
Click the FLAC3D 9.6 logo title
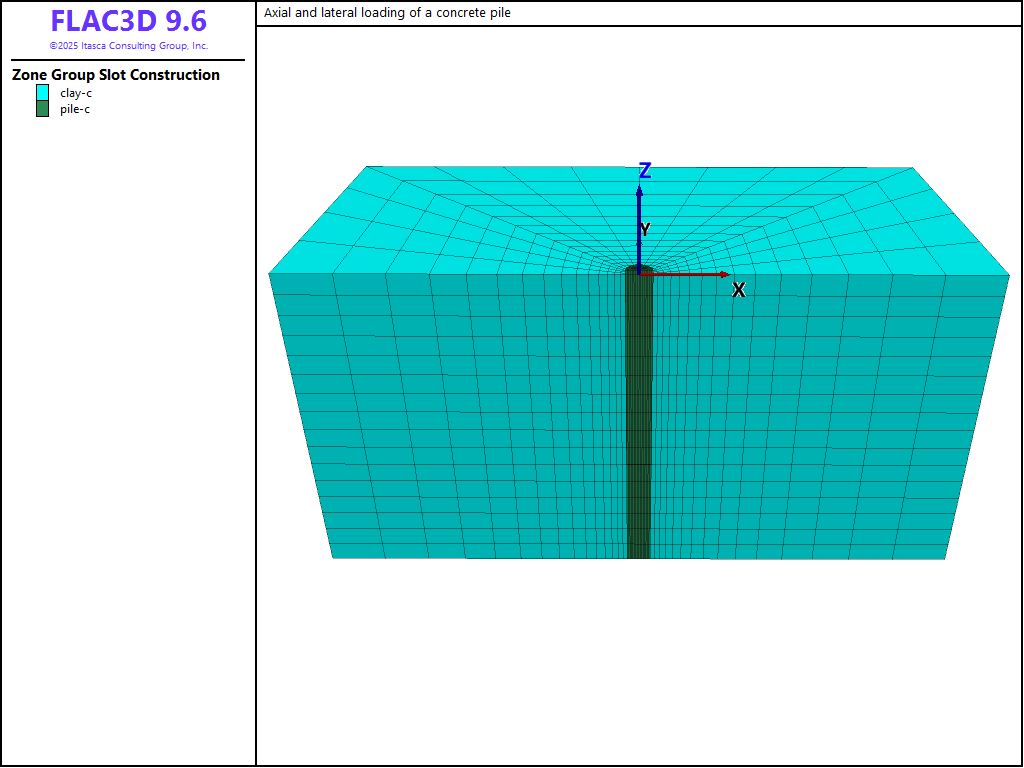tap(128, 22)
